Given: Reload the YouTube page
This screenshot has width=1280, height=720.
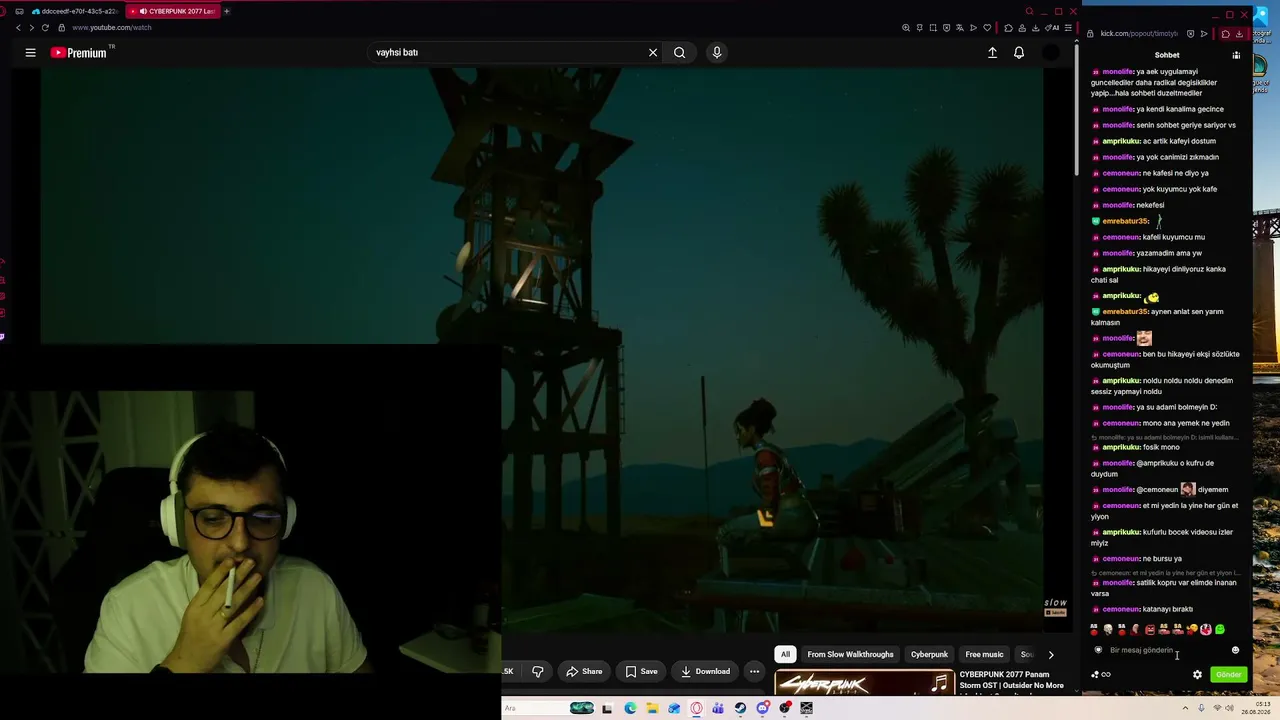Looking at the screenshot, I should click(45, 28).
